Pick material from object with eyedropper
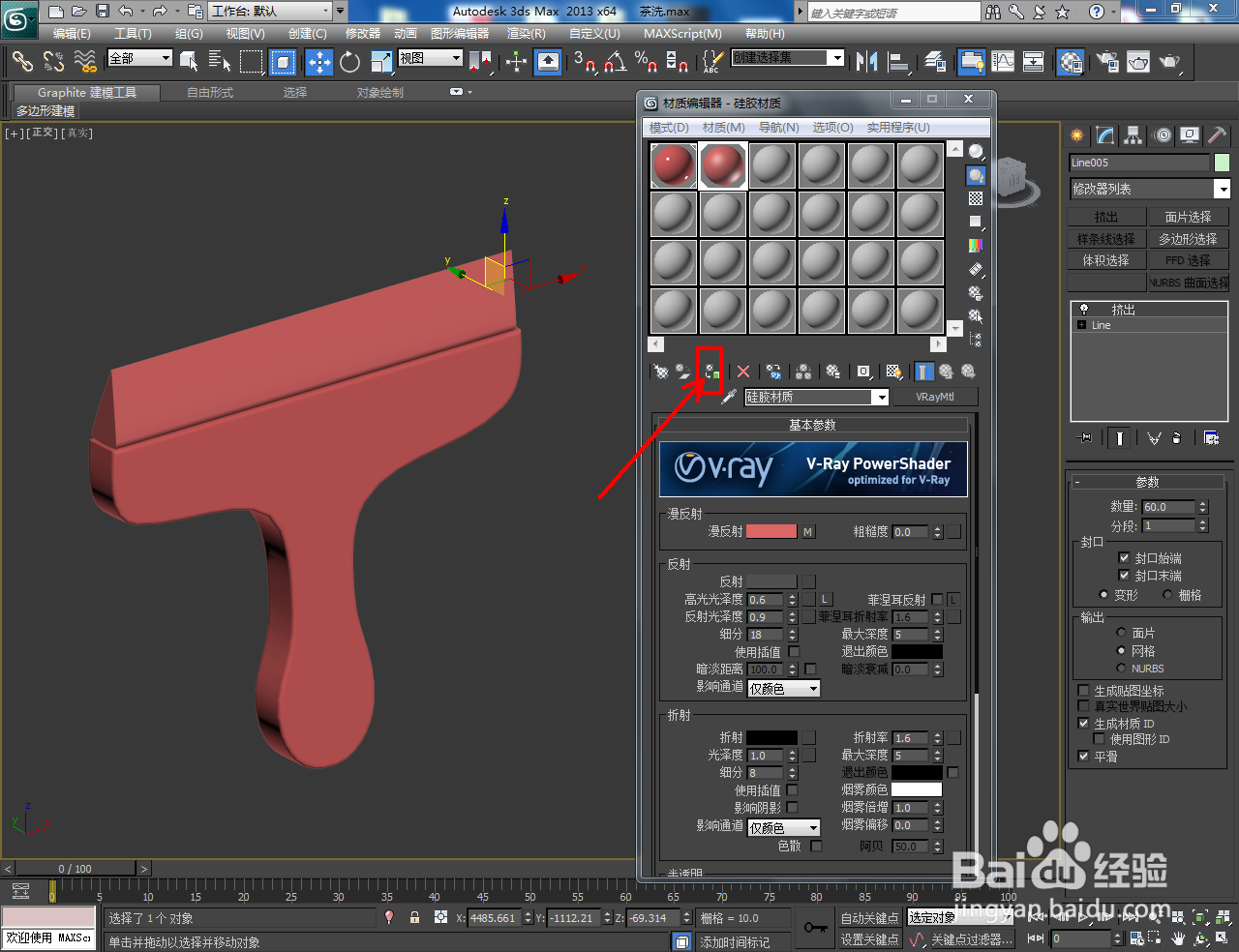1239x952 pixels. pyautogui.click(x=729, y=397)
